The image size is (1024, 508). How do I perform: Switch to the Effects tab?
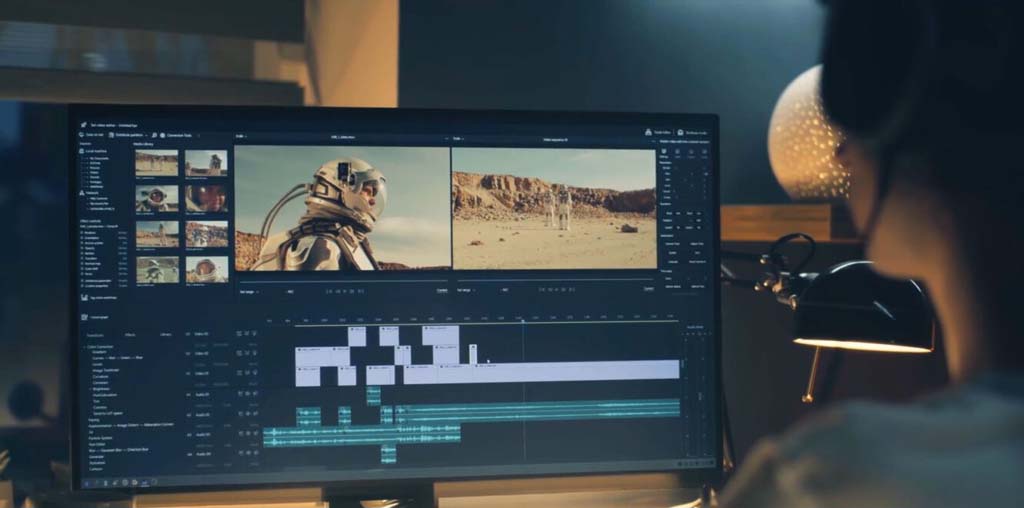130,334
